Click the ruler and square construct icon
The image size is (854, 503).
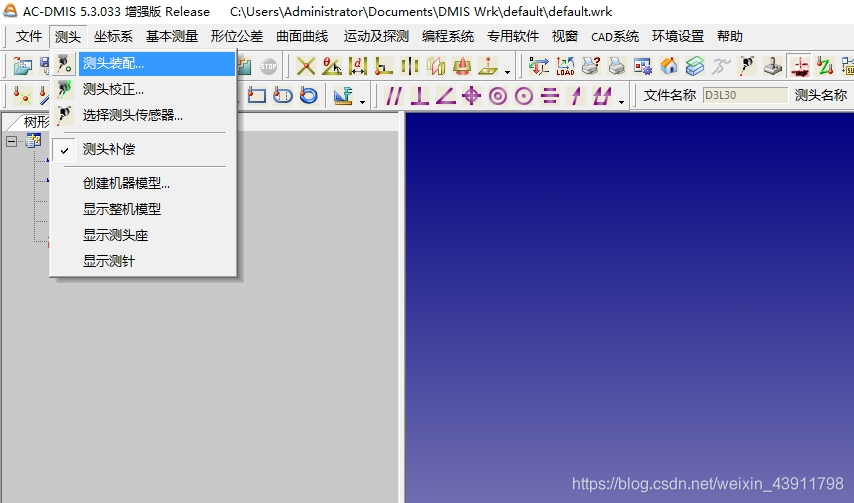click(x=343, y=96)
